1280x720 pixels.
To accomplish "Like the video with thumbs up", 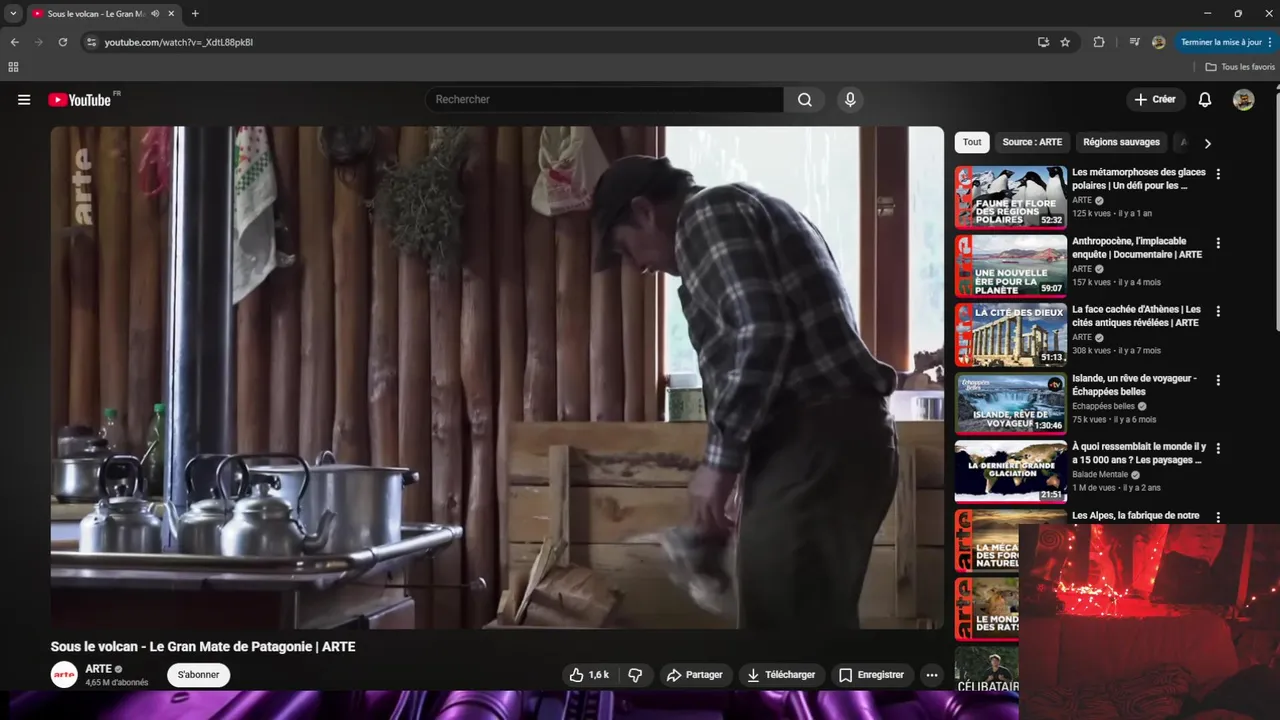I will click(588, 675).
